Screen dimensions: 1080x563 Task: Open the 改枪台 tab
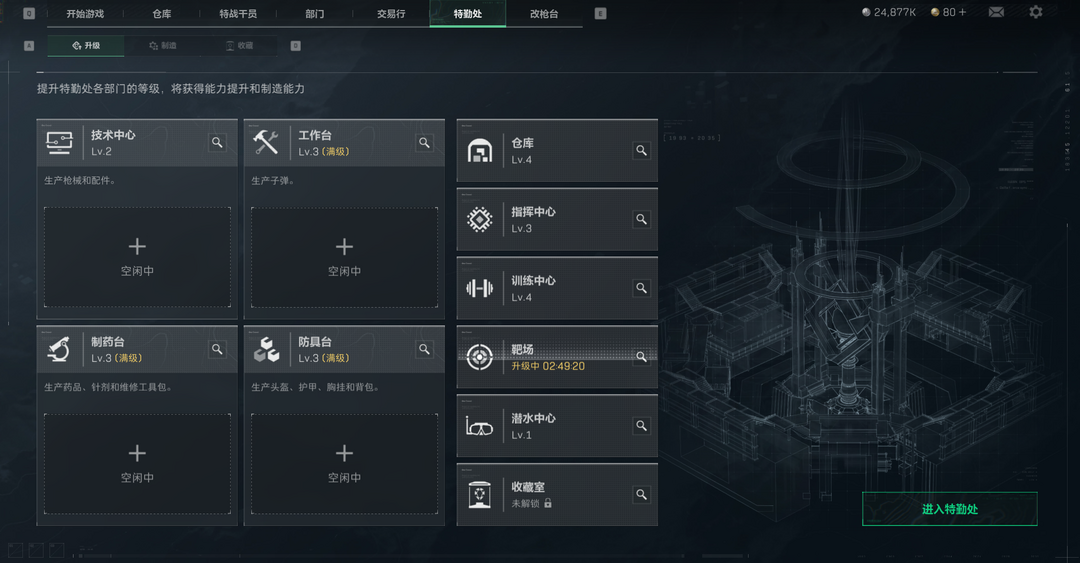tap(544, 14)
